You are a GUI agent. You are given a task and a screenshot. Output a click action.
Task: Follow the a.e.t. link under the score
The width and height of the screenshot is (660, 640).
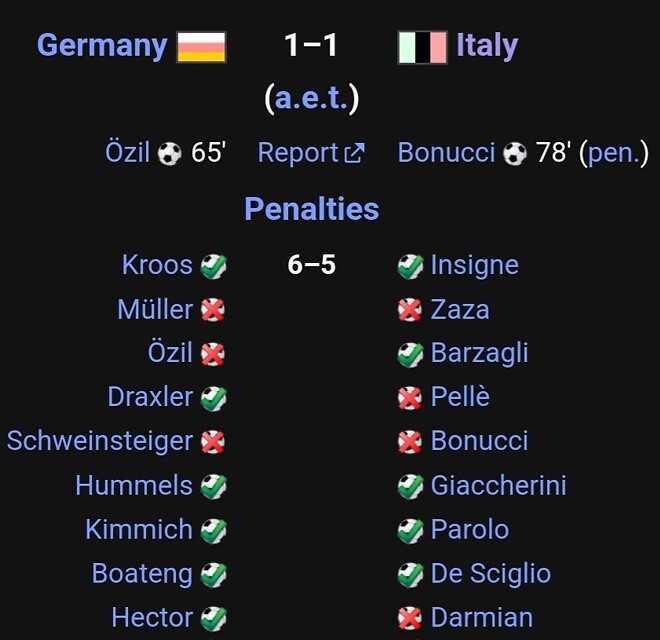coord(311,98)
